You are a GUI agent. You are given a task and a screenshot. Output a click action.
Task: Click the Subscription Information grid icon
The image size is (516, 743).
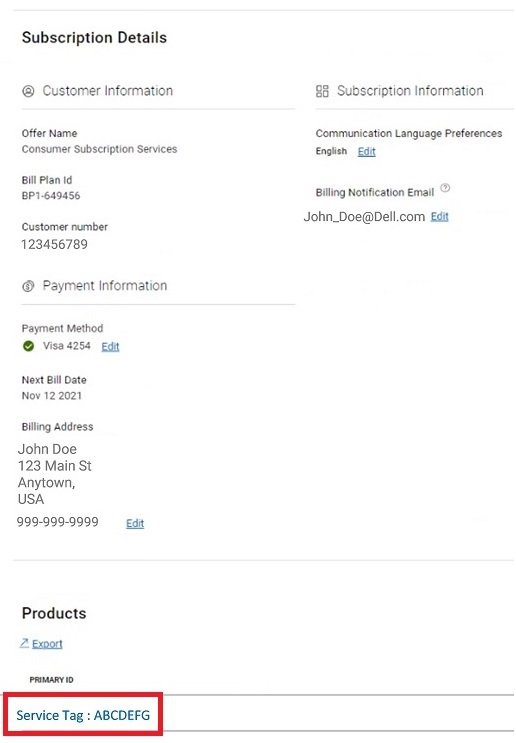322,91
